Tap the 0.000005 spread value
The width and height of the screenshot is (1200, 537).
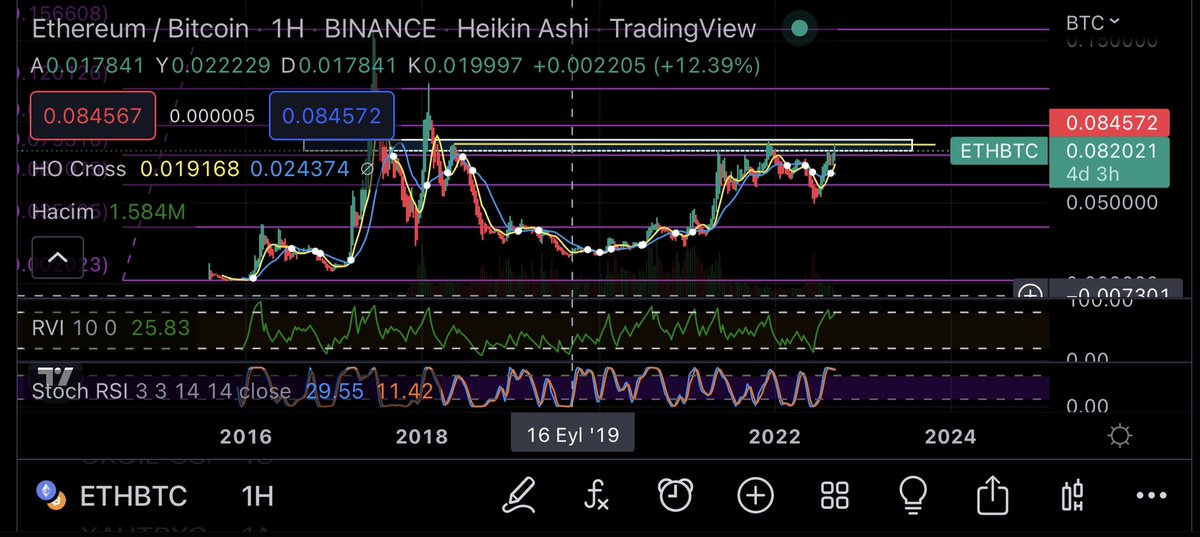[x=212, y=116]
